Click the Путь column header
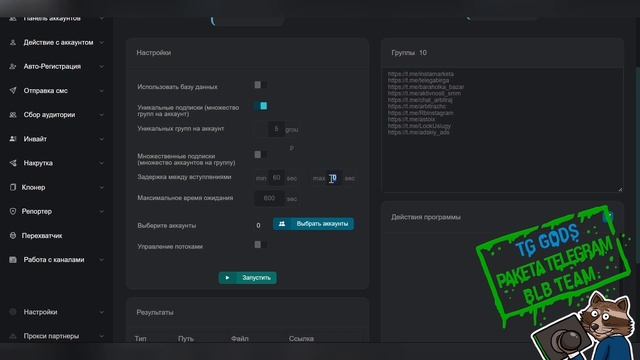Image resolution: width=640 pixels, height=360 pixels. pyautogui.click(x=186, y=338)
